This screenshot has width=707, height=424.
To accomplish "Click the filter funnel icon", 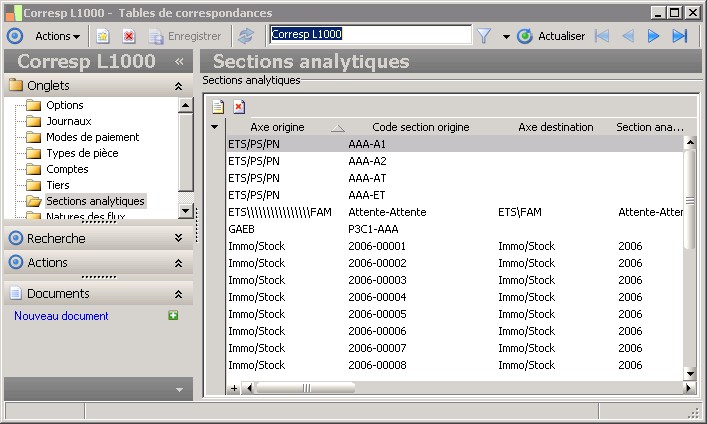I will coord(484,36).
